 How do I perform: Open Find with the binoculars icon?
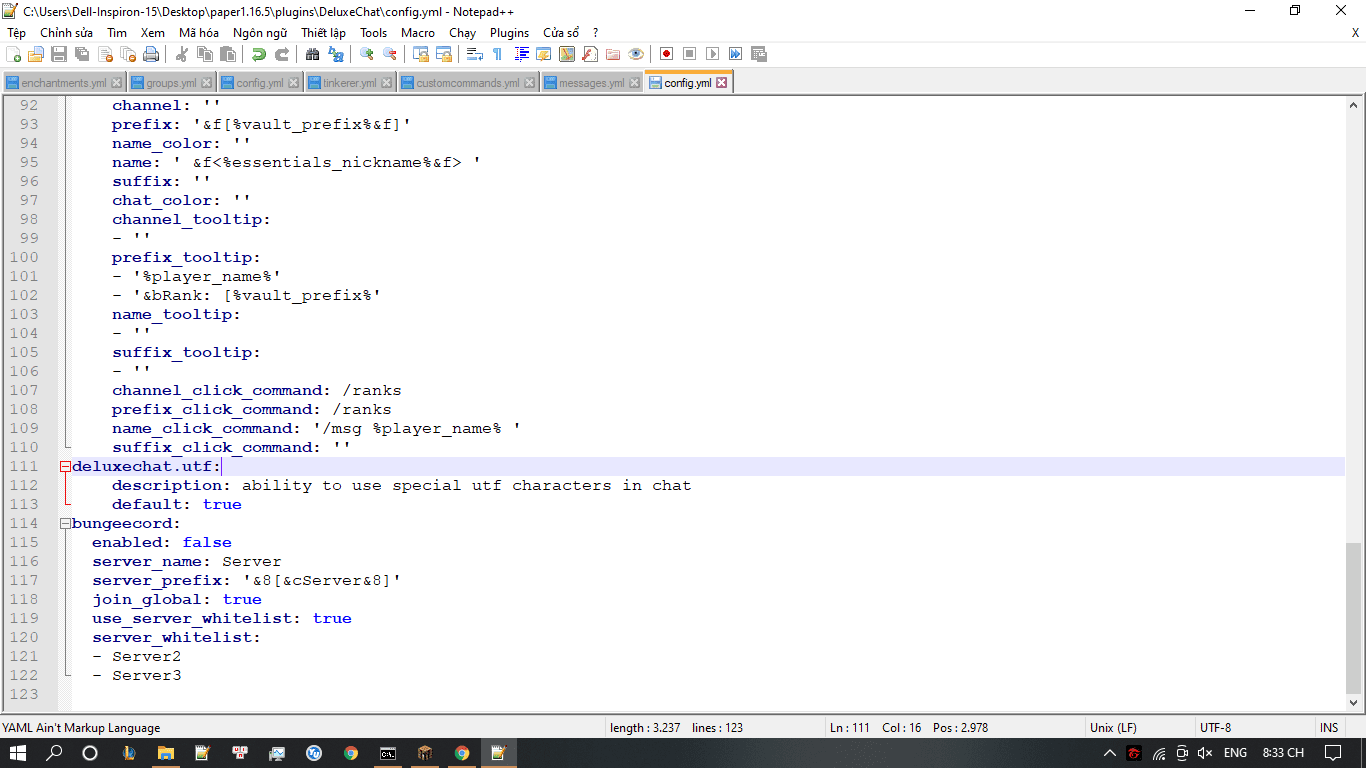pos(312,54)
